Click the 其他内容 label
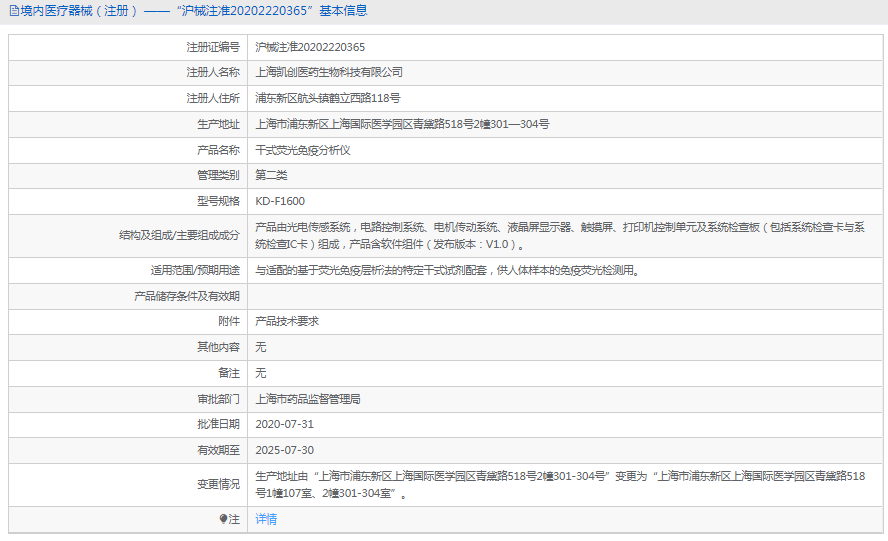888x541 pixels. 218,347
